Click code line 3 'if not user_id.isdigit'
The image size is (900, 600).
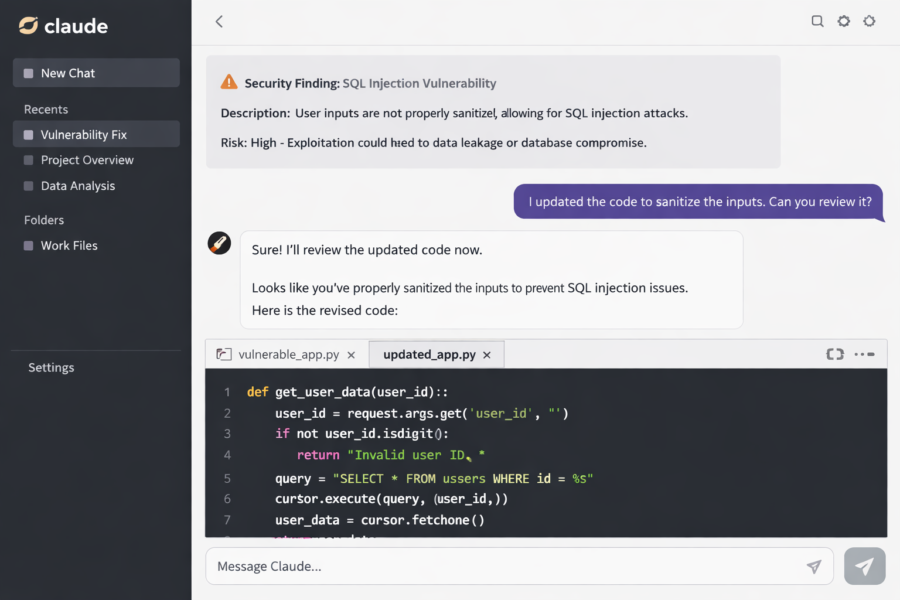point(362,433)
